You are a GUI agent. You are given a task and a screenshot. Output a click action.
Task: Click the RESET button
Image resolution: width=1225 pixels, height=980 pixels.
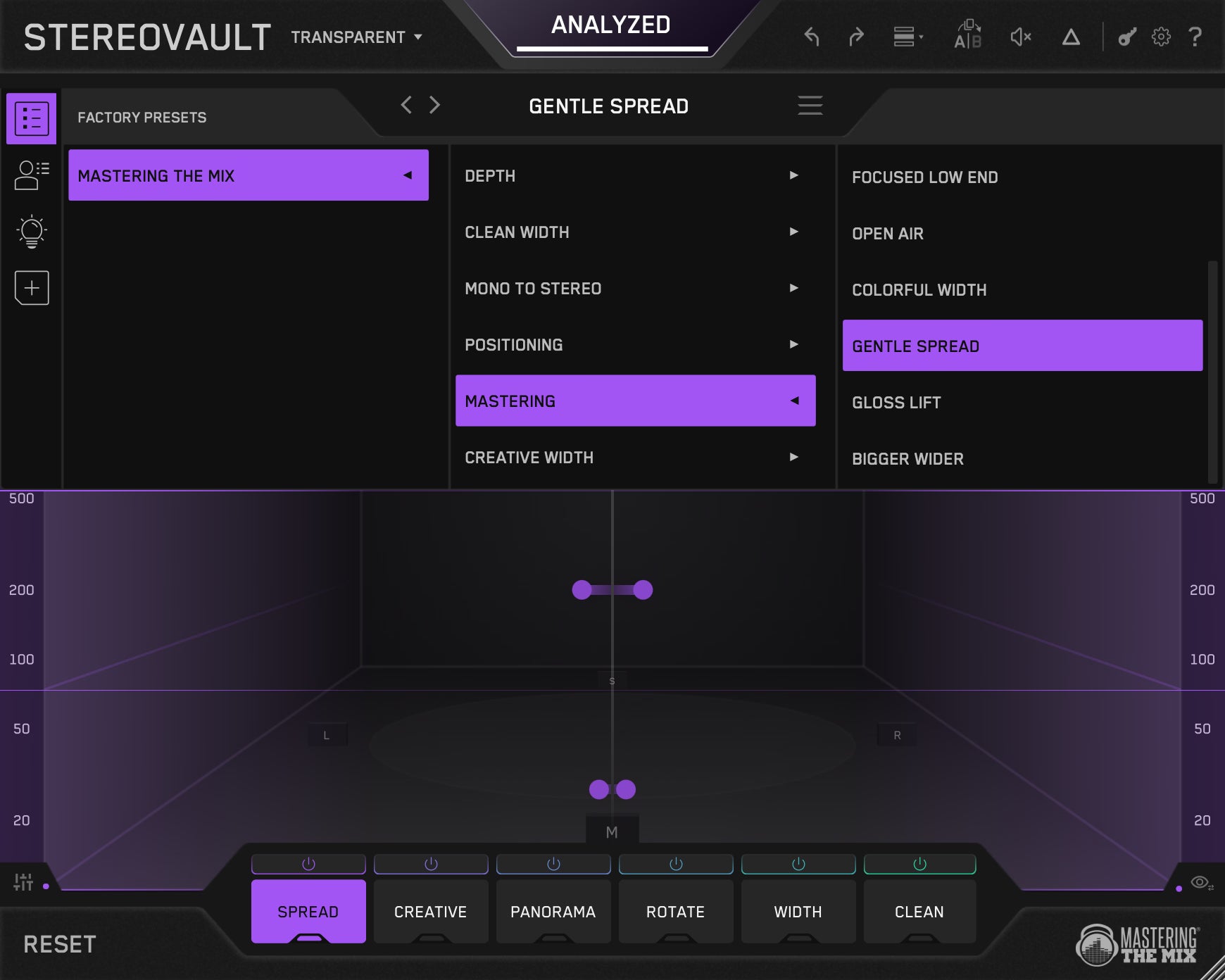(60, 944)
